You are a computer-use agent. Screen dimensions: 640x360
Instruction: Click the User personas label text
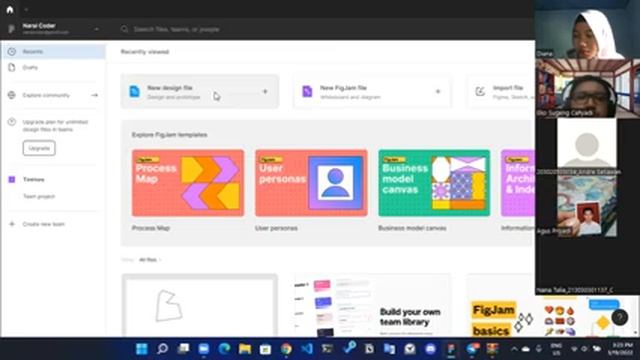(x=276, y=228)
